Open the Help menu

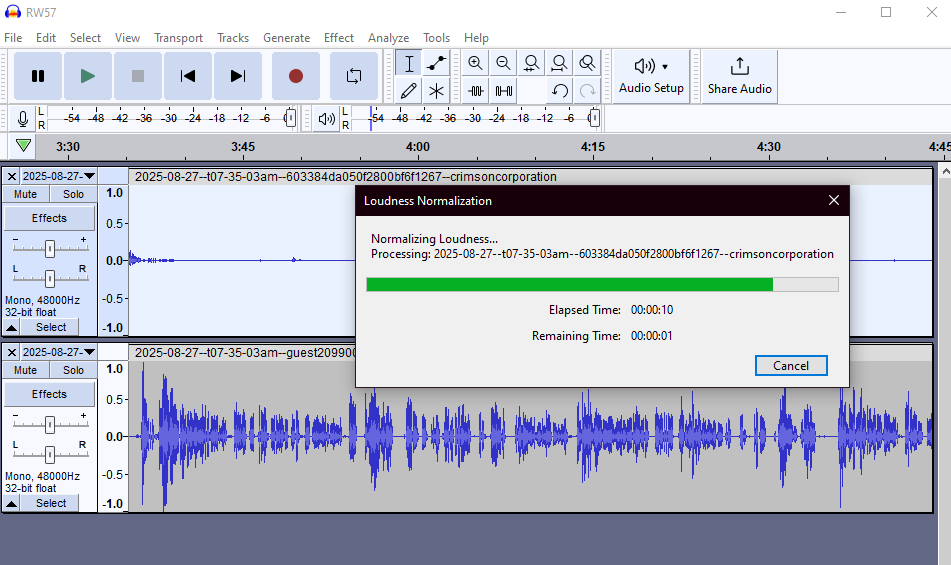476,38
